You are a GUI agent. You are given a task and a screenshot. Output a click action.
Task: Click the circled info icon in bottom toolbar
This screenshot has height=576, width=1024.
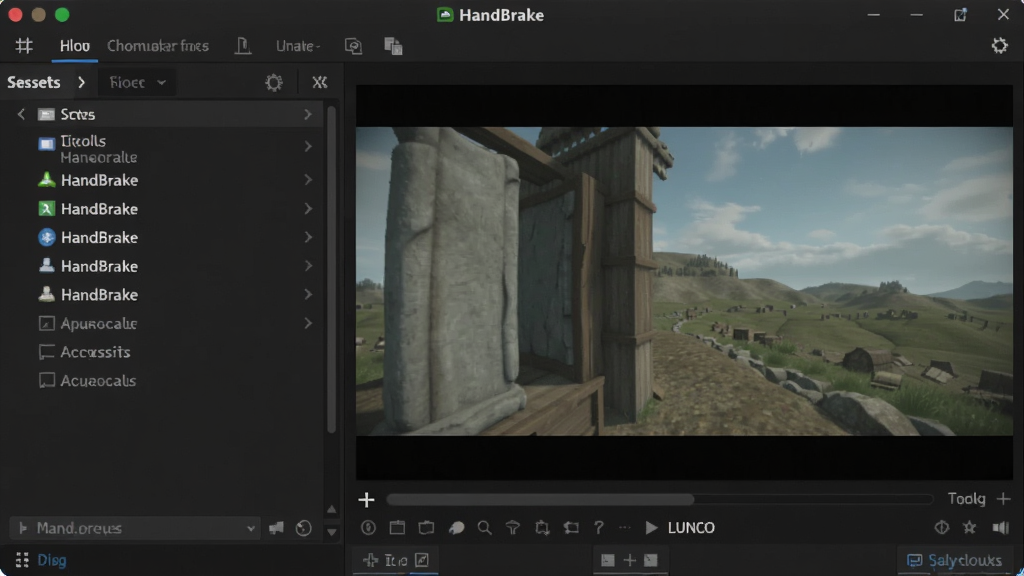click(x=368, y=528)
